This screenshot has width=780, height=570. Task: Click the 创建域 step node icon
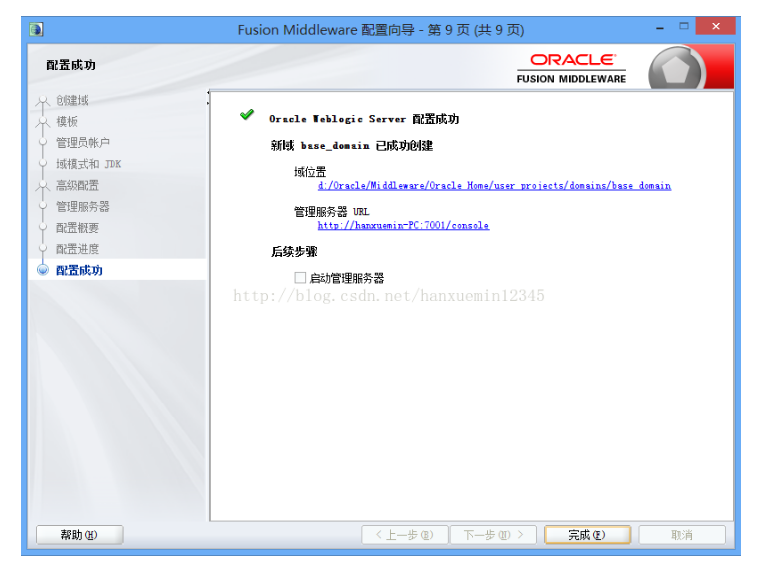pyautogui.click(x=43, y=100)
